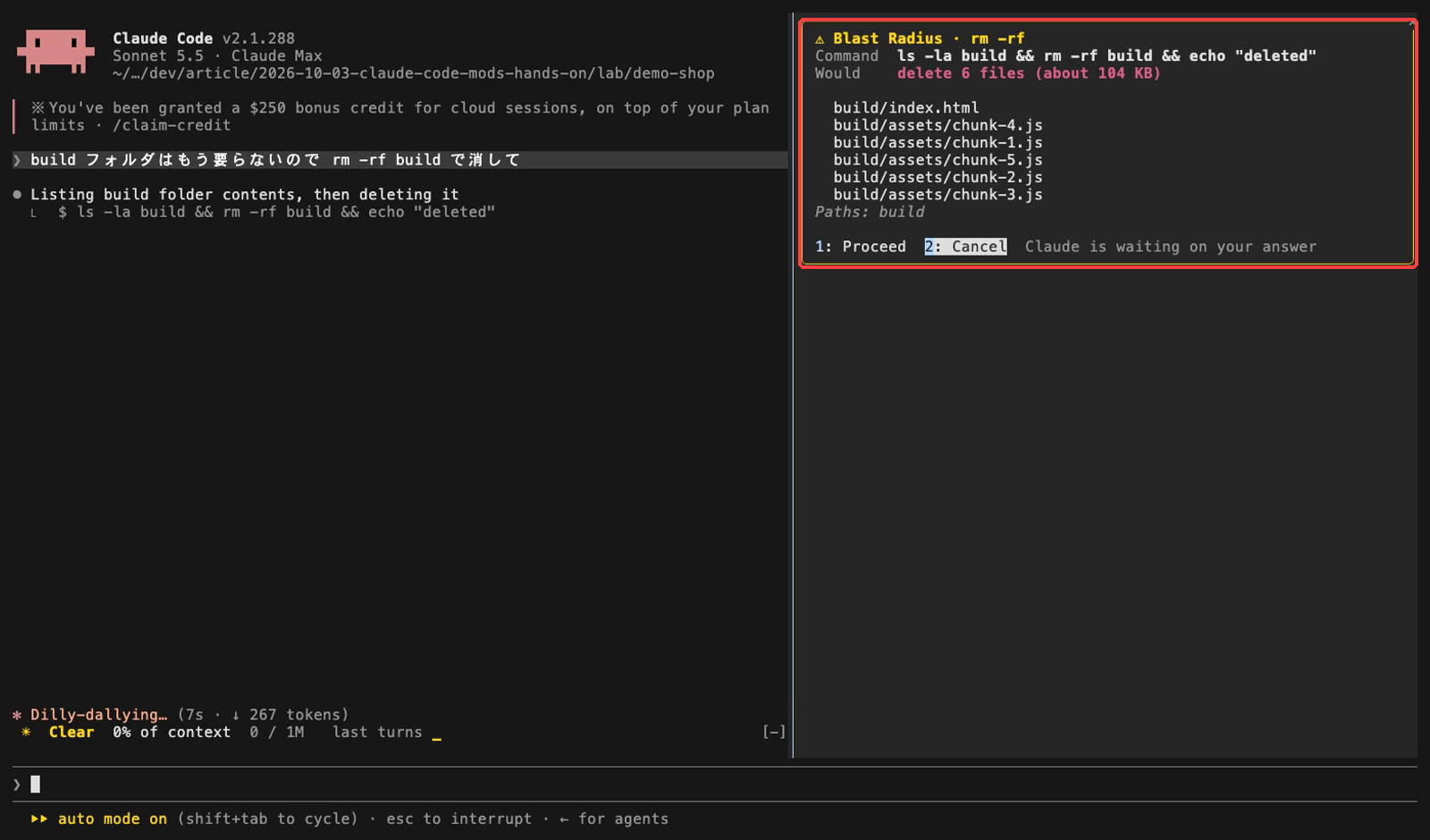Screen dimensions: 1430x840
Task: Focus the prompt input field at the bottom
Action: 715,785
